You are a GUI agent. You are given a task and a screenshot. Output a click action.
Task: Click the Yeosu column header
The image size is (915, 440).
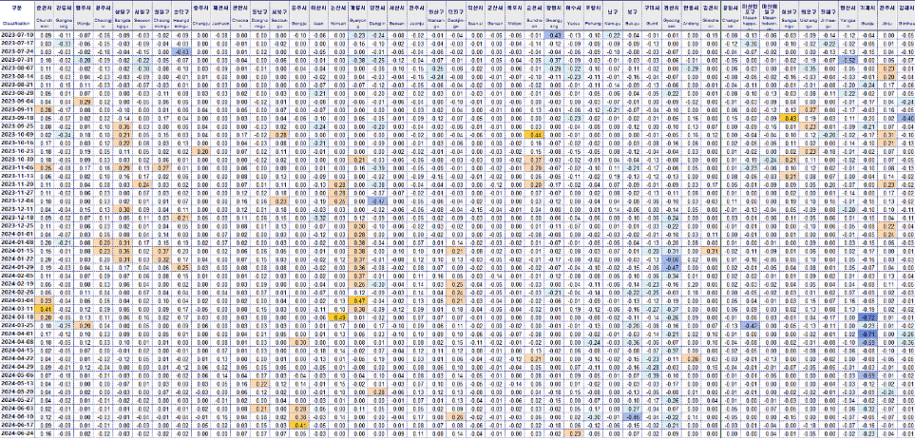(573, 26)
